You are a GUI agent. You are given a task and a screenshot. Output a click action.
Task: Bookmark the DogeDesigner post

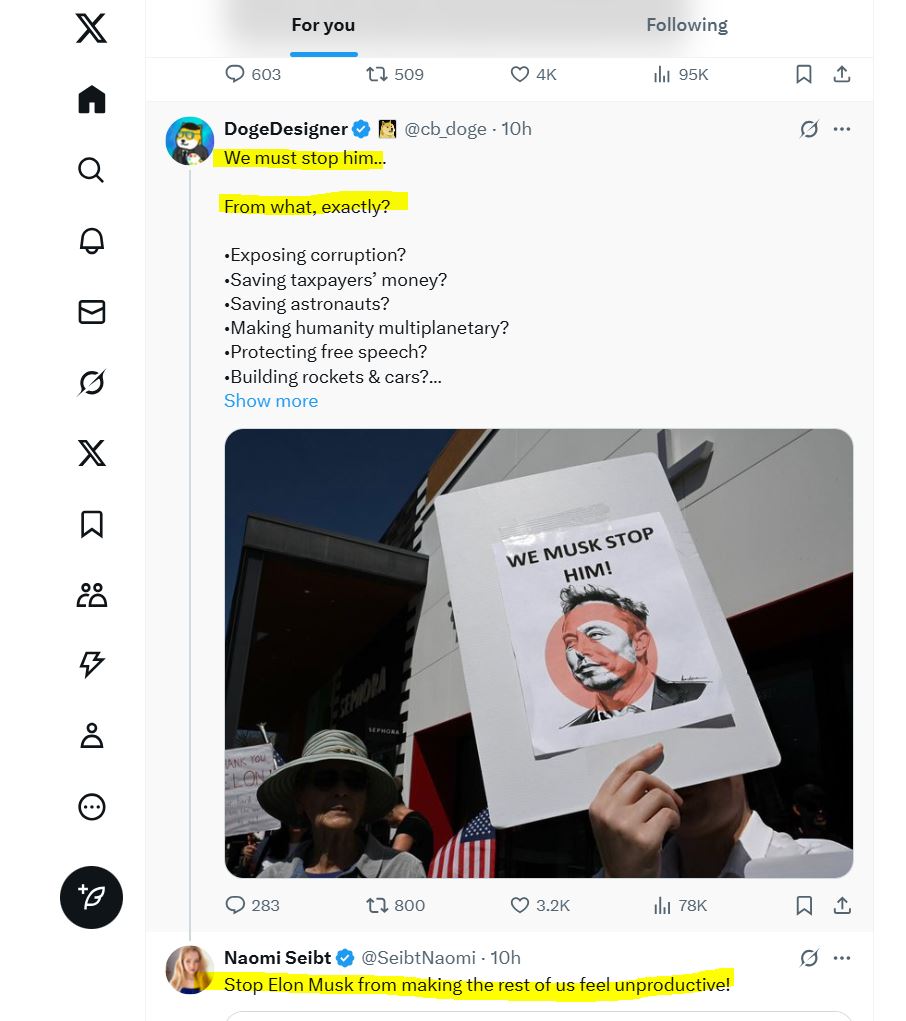tap(804, 905)
